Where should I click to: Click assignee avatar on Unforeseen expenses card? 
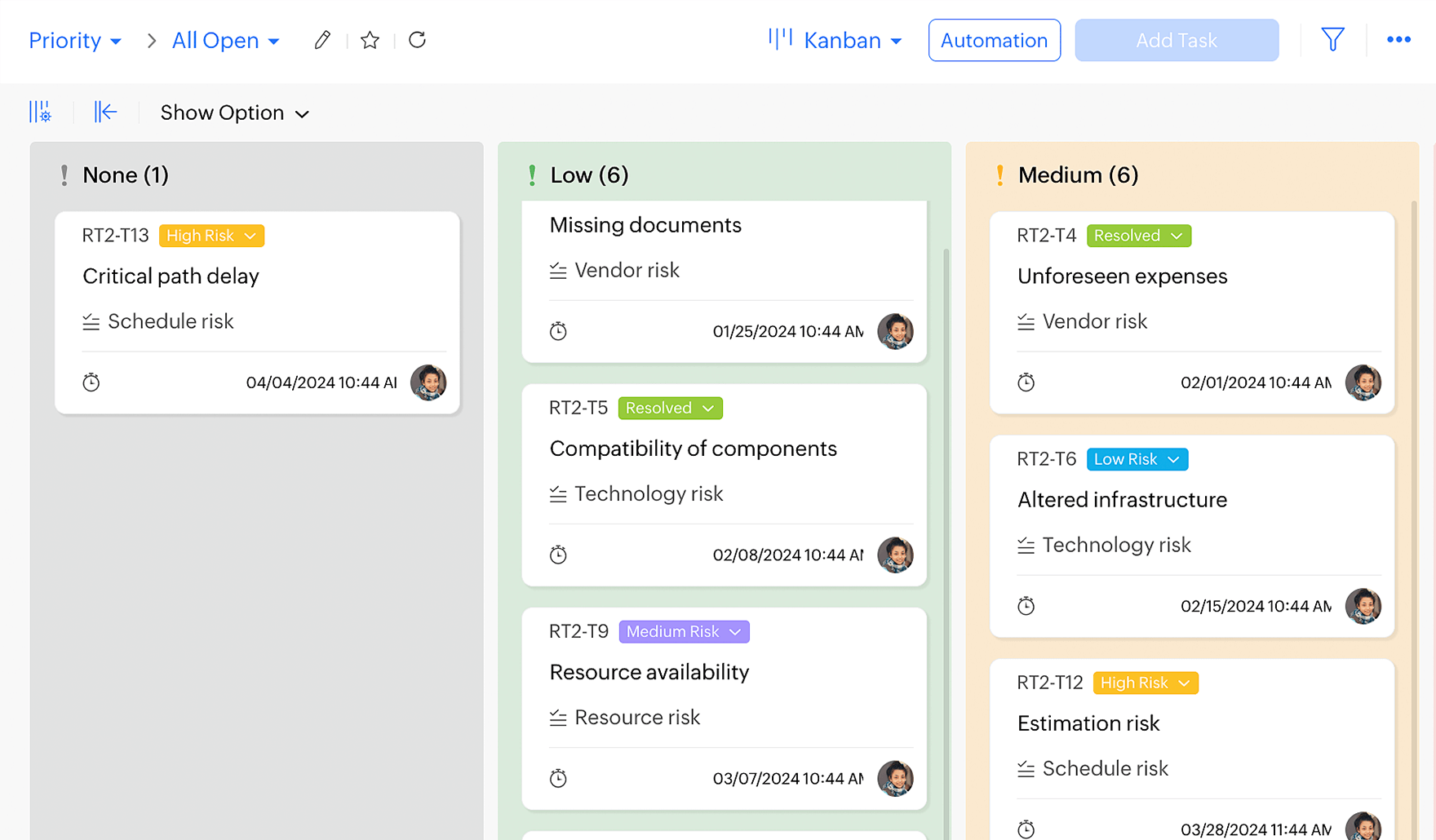tap(1363, 382)
